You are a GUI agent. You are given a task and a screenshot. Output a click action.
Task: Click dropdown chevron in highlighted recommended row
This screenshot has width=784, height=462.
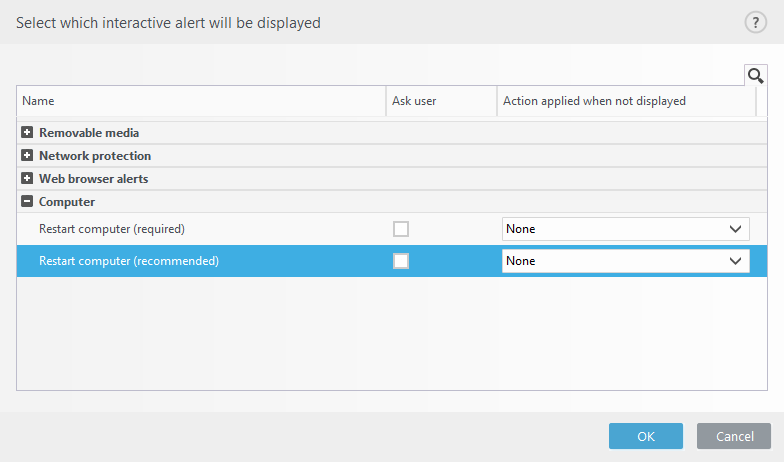735,261
